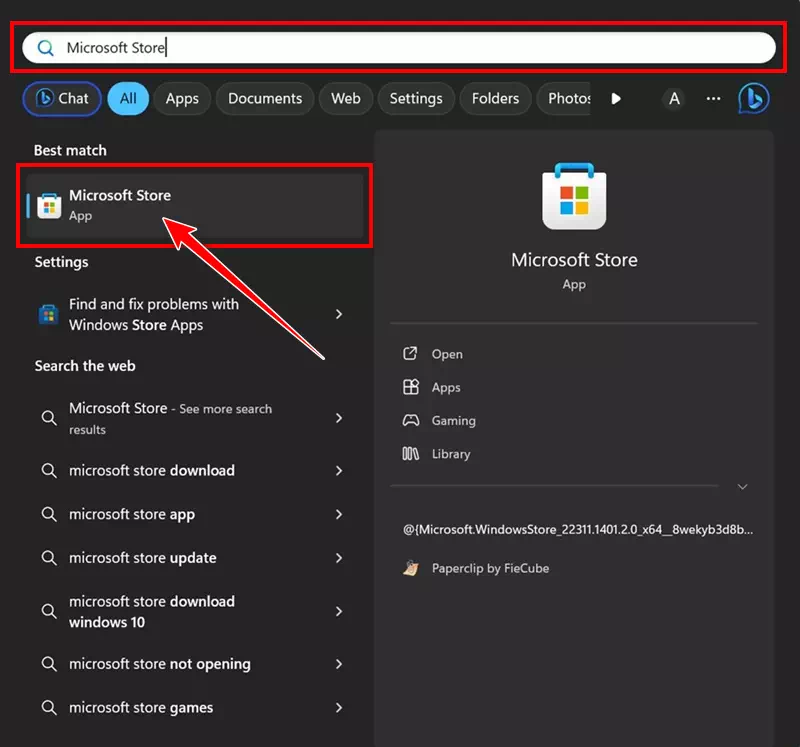This screenshot has width=800, height=747.
Task: Click the Paperclip by FieCube icon
Action: (411, 568)
